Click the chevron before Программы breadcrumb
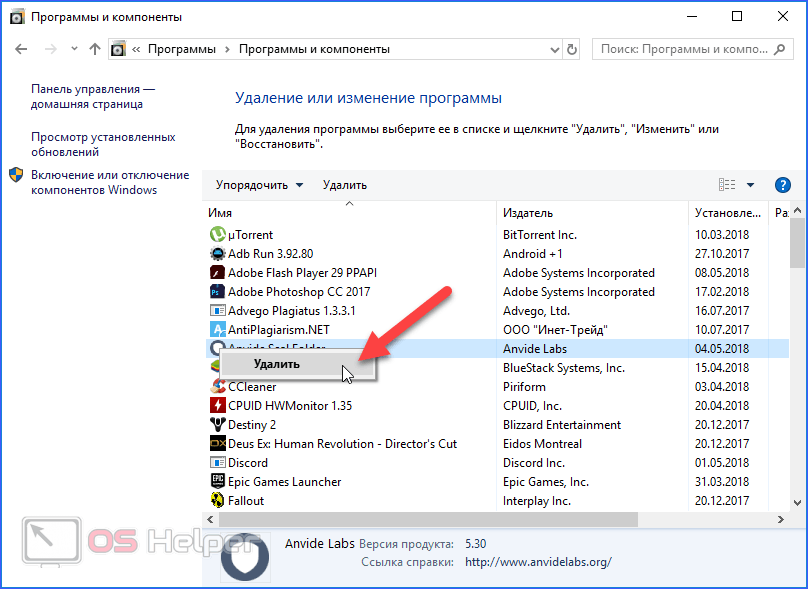 point(136,49)
